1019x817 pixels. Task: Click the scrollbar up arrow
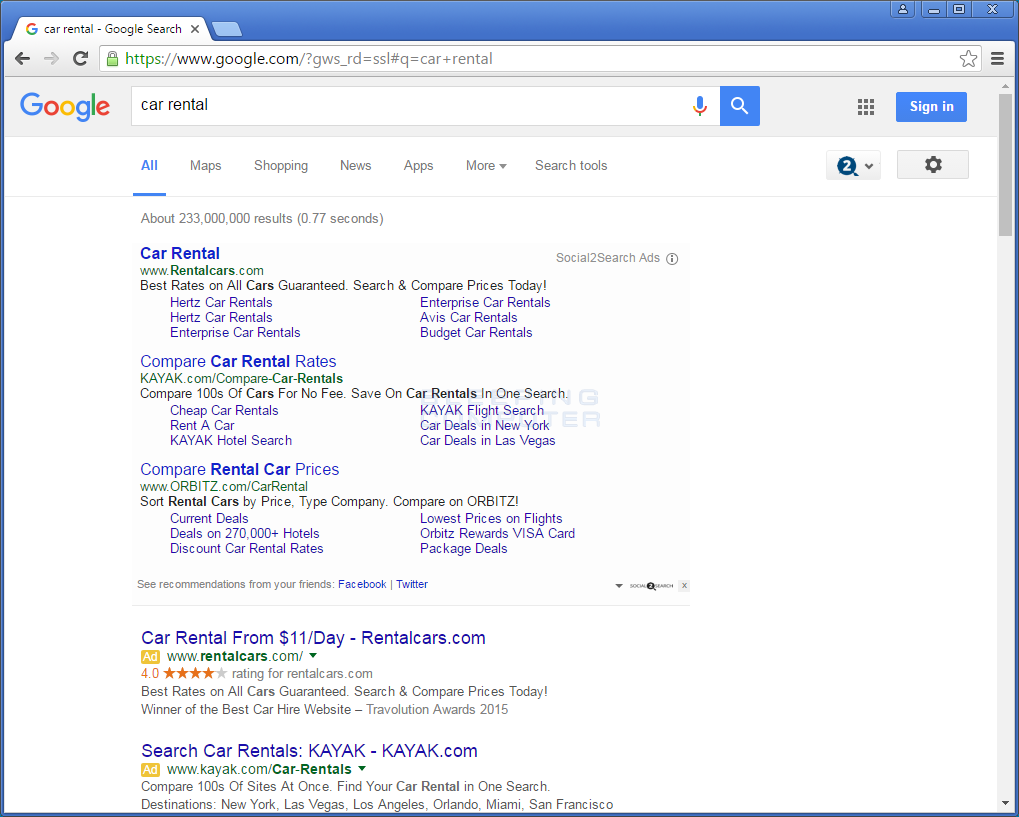(1005, 84)
